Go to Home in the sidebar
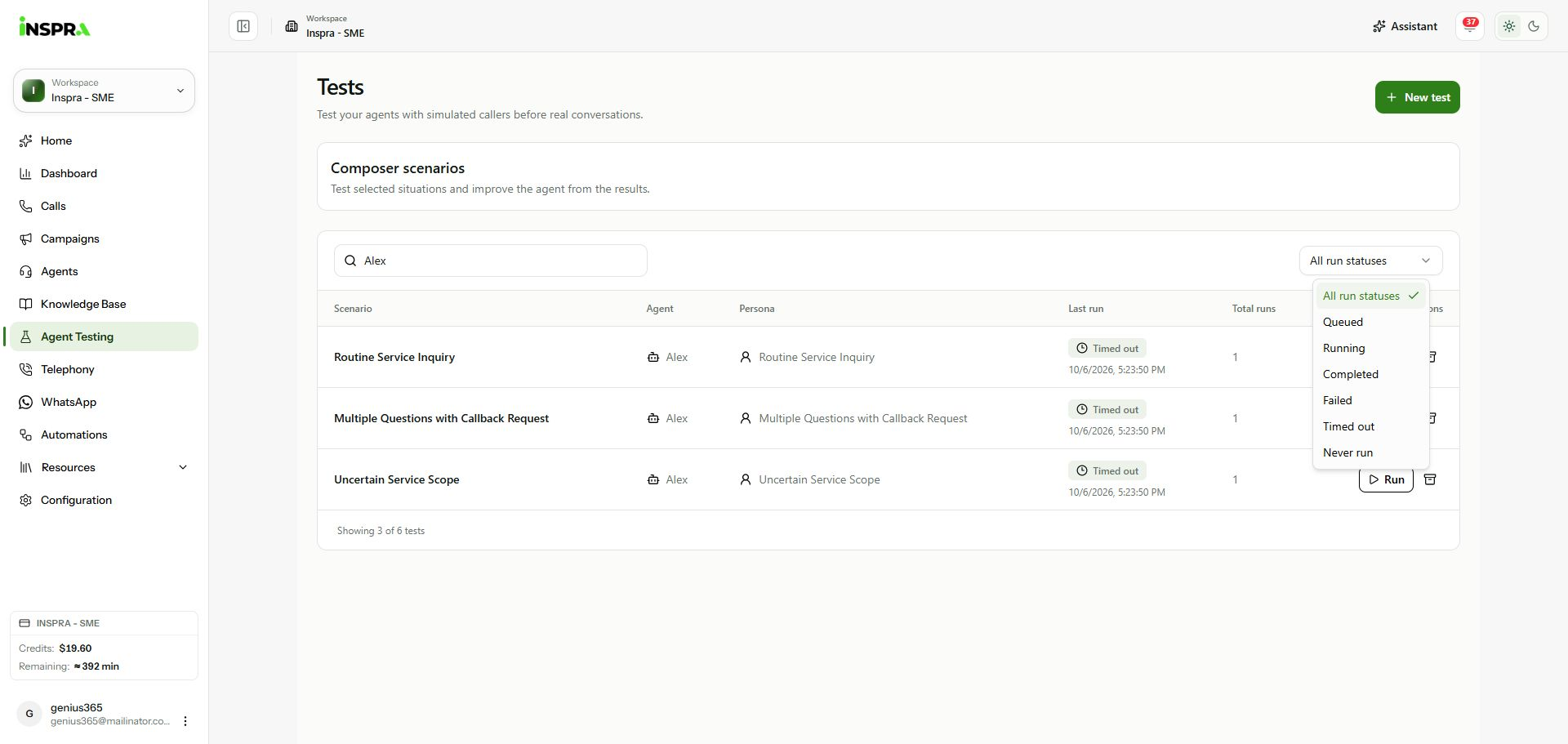This screenshot has height=744, width=1568. [x=104, y=140]
